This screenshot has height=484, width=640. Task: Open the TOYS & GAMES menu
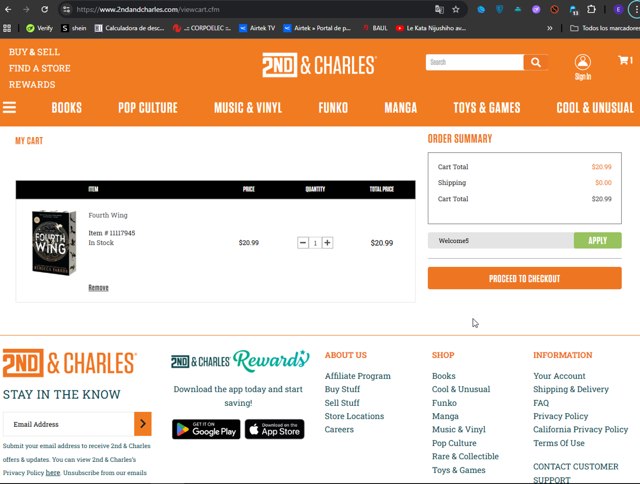487,108
